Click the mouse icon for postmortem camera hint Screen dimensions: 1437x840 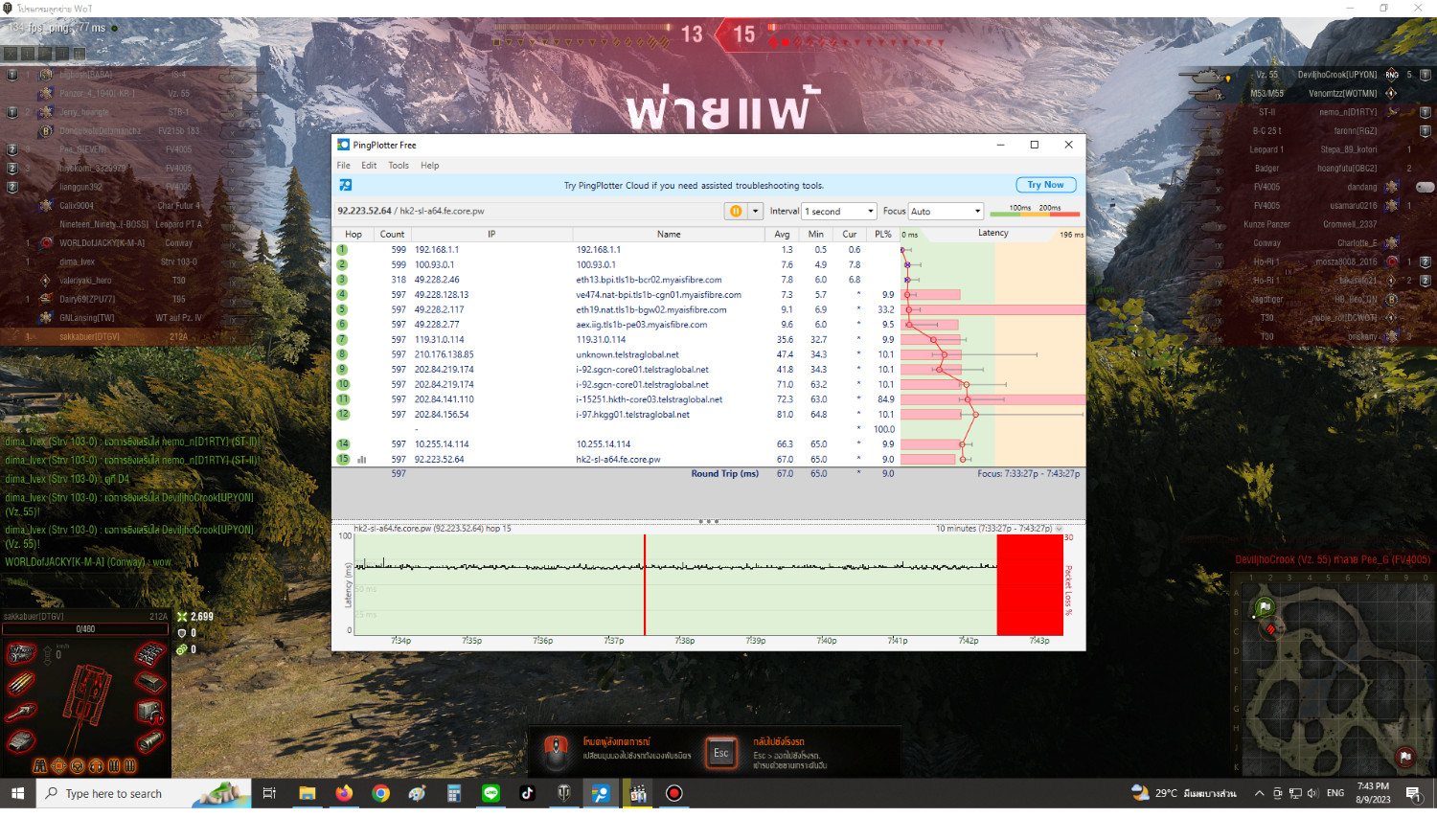tap(556, 753)
